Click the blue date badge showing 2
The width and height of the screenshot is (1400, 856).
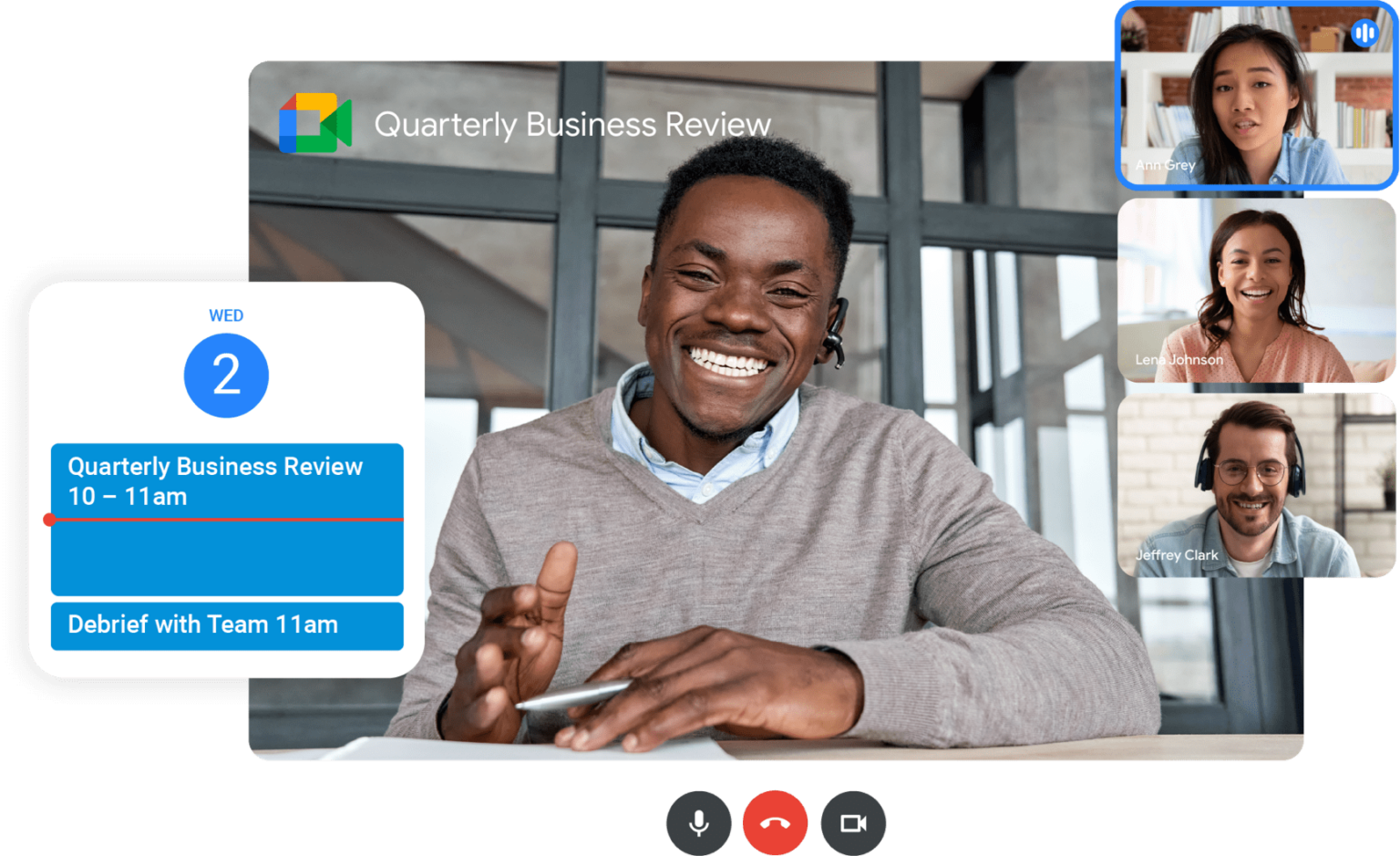(x=227, y=375)
